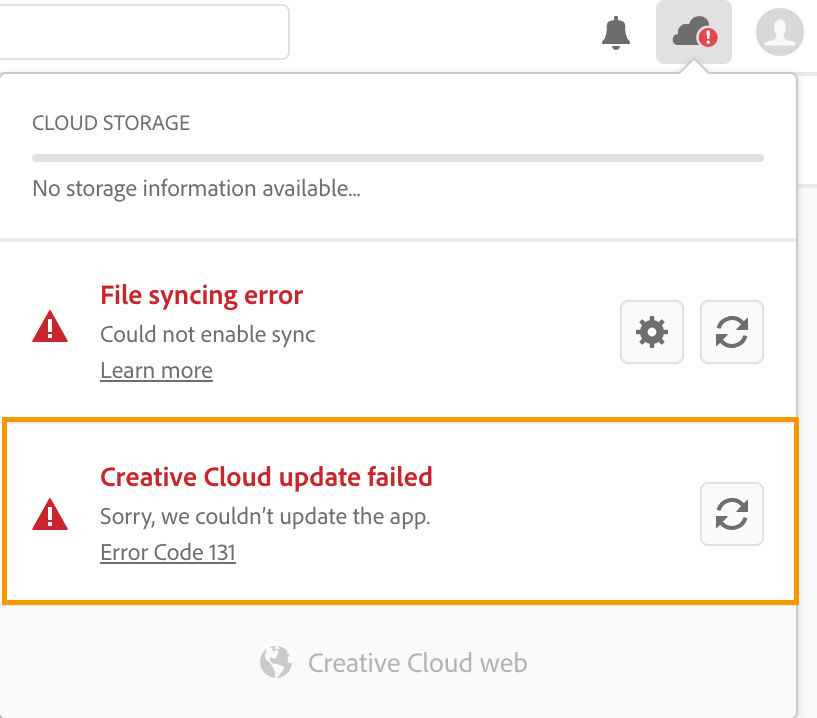
Task: Open the Learn more link
Action: [x=156, y=370]
